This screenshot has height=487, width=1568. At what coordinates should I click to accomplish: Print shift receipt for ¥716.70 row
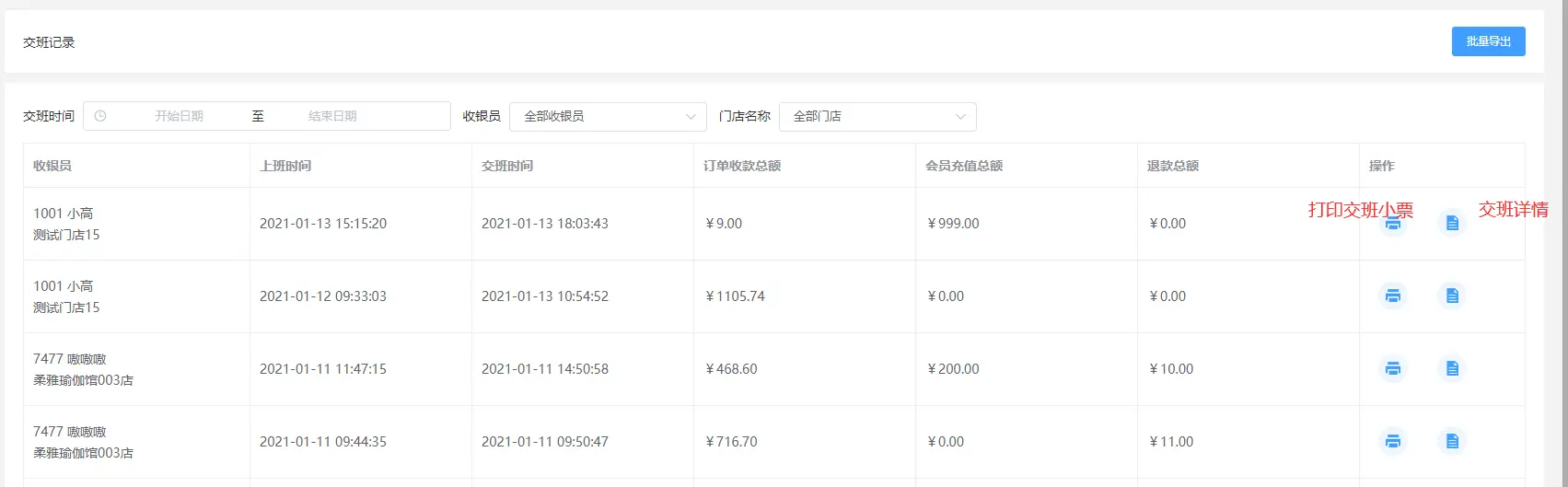point(1393,442)
